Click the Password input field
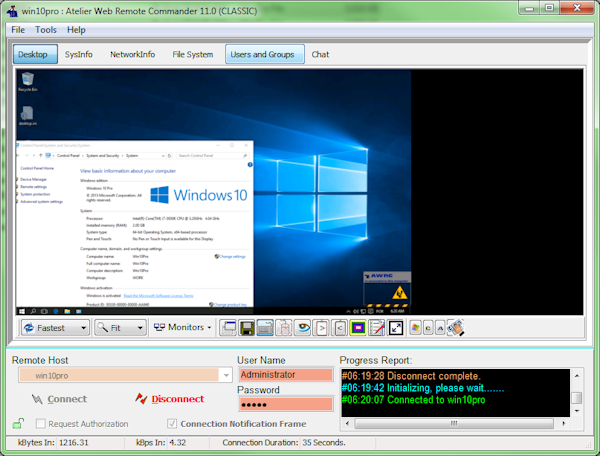Image resolution: width=600 pixels, height=456 pixels. pyautogui.click(x=286, y=404)
